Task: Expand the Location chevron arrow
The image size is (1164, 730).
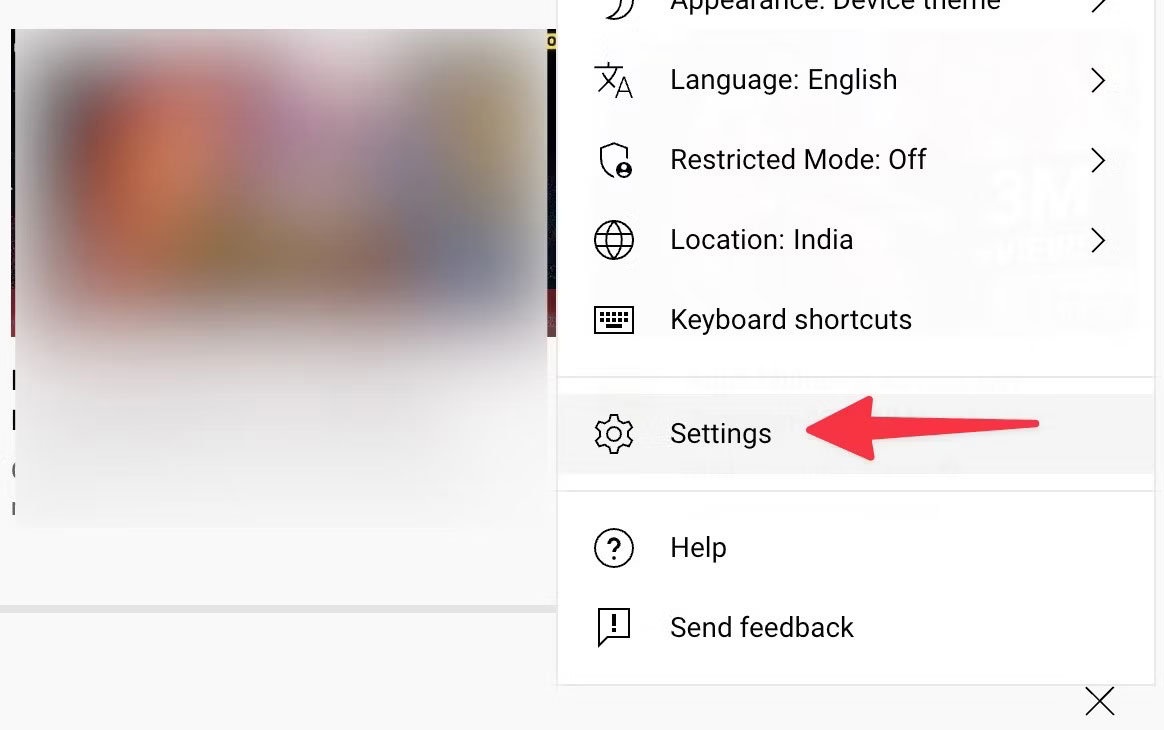Action: point(1098,240)
